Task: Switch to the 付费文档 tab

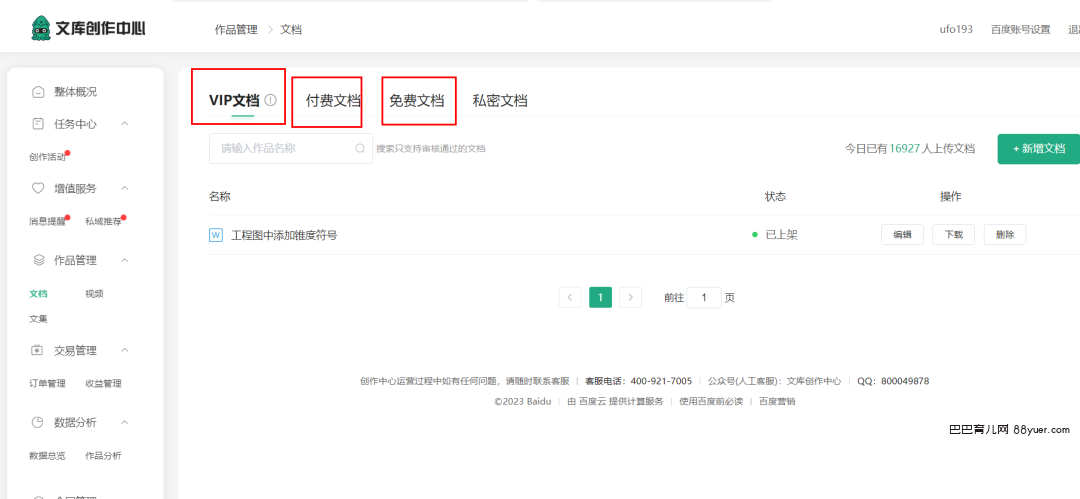Action: [x=333, y=101]
